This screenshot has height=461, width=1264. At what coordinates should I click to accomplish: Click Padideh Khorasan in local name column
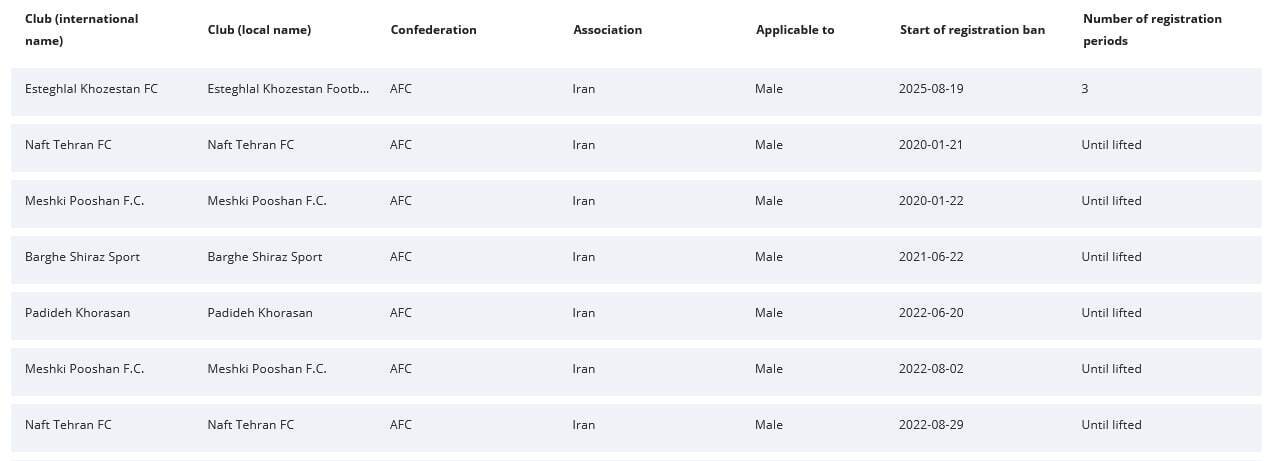260,313
